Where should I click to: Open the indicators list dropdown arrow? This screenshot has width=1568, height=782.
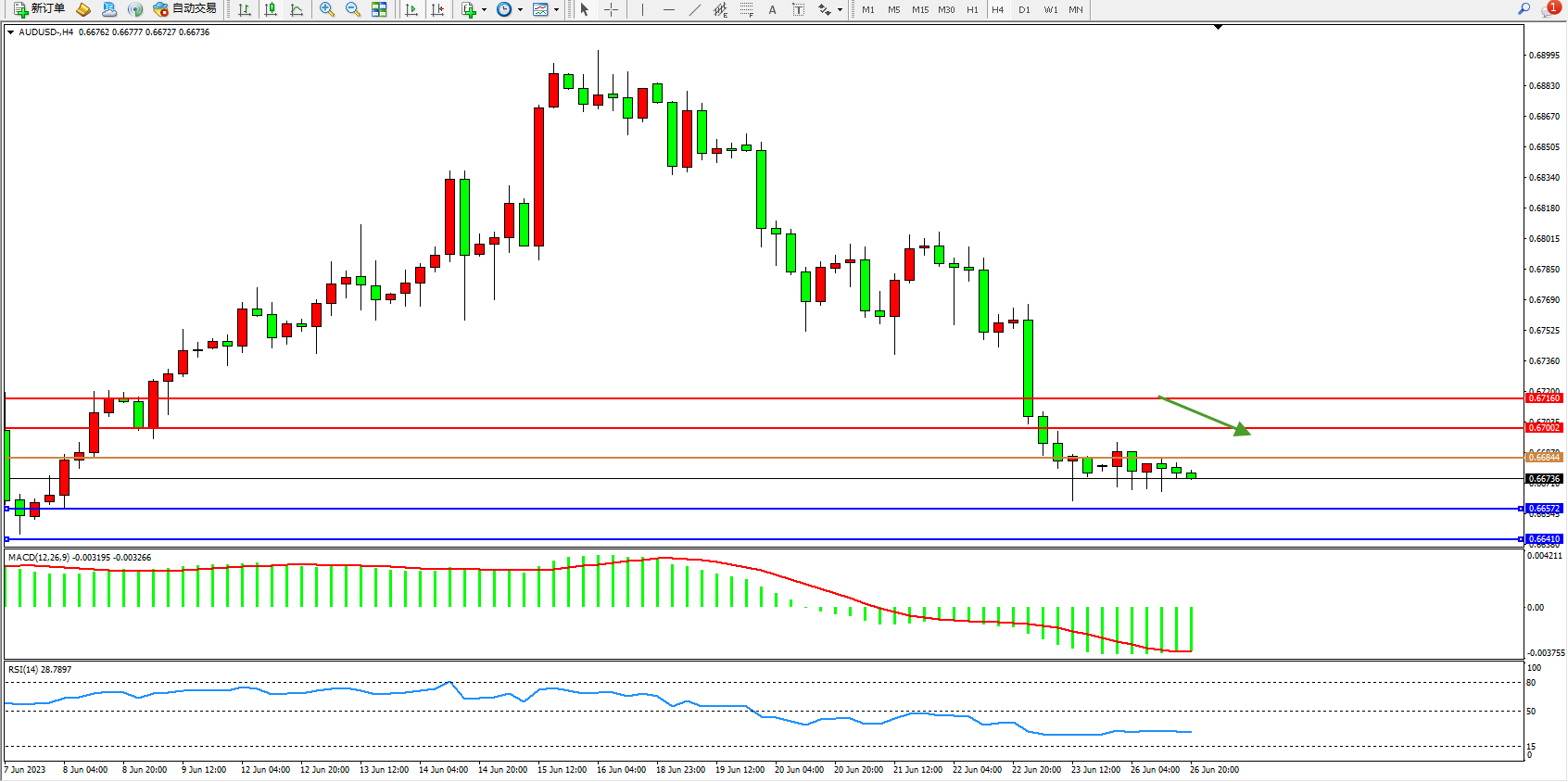pyautogui.click(x=484, y=10)
